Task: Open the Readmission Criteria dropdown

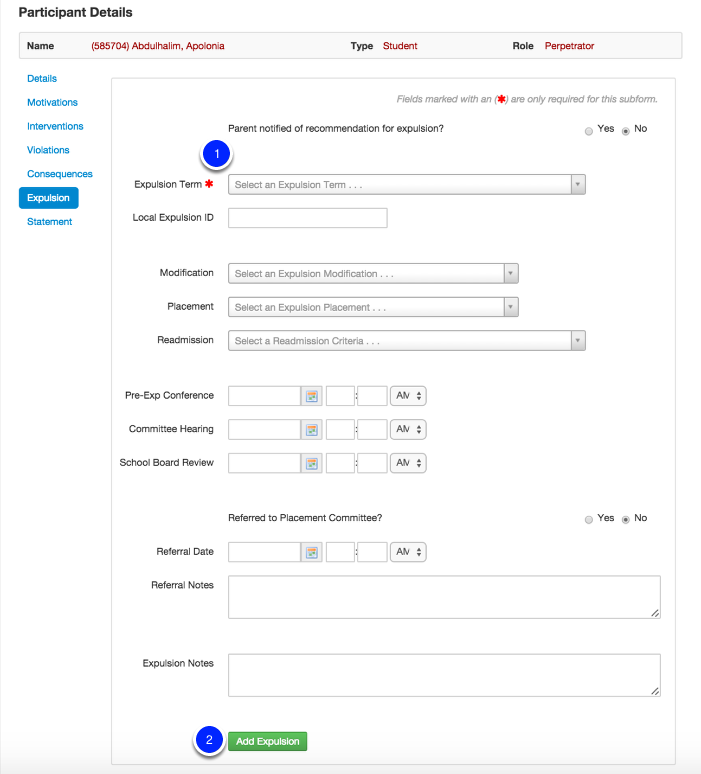Action: click(x=407, y=341)
